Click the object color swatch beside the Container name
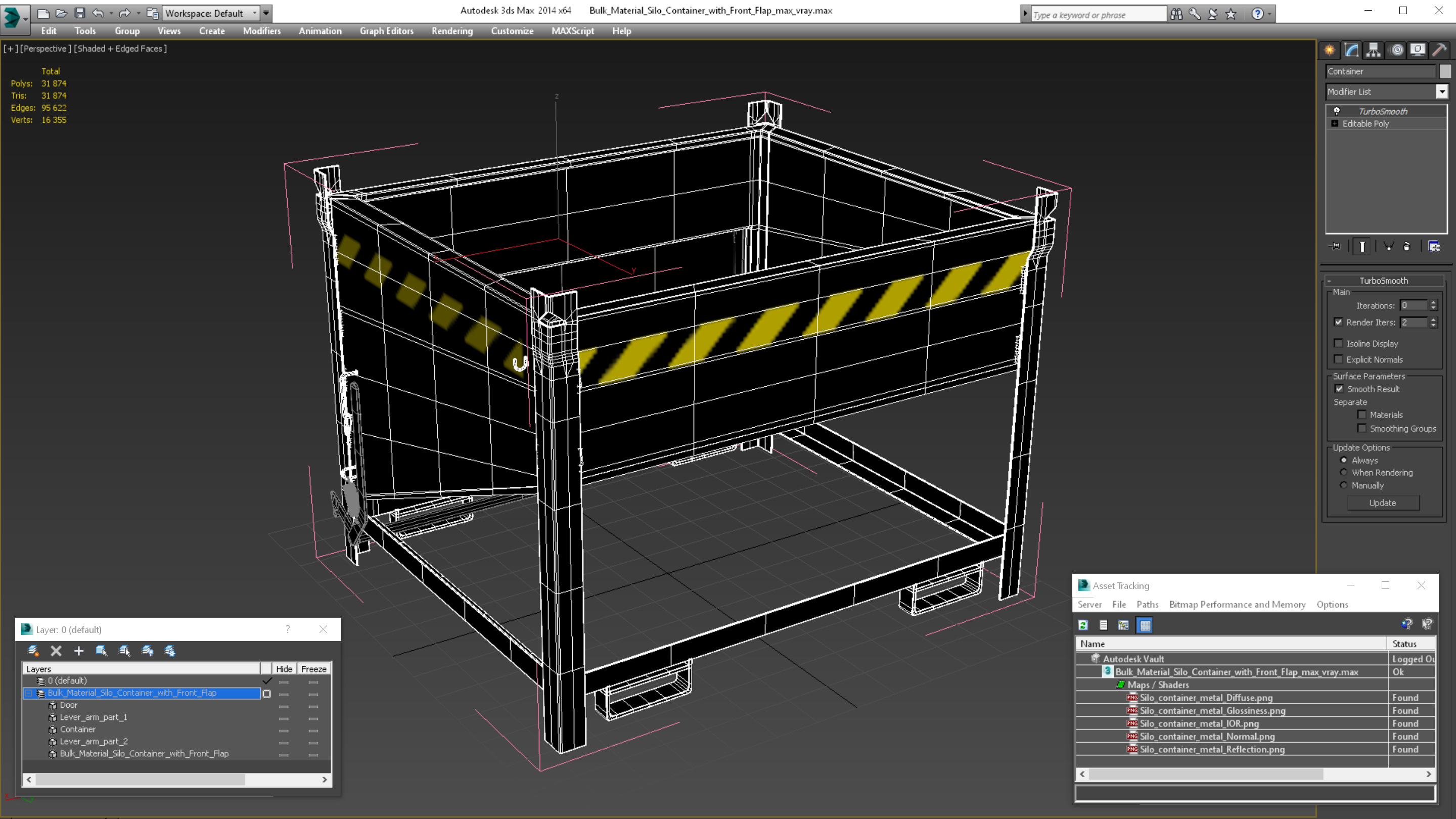1456x819 pixels. 1445,71
